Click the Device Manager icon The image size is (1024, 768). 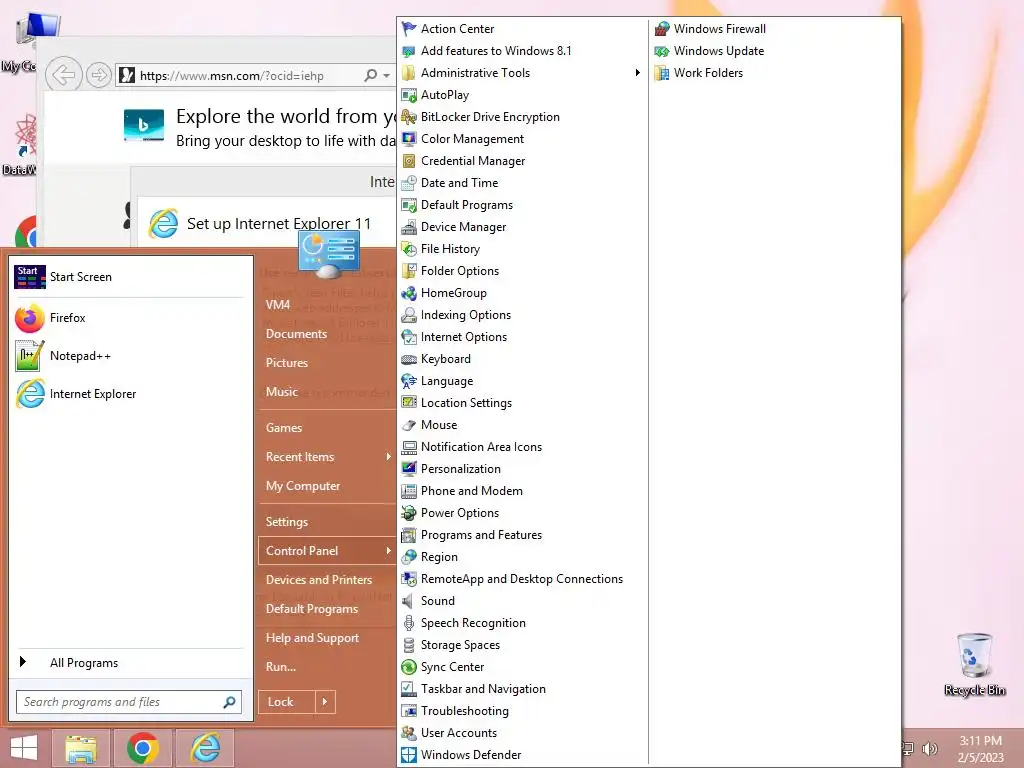tap(409, 227)
